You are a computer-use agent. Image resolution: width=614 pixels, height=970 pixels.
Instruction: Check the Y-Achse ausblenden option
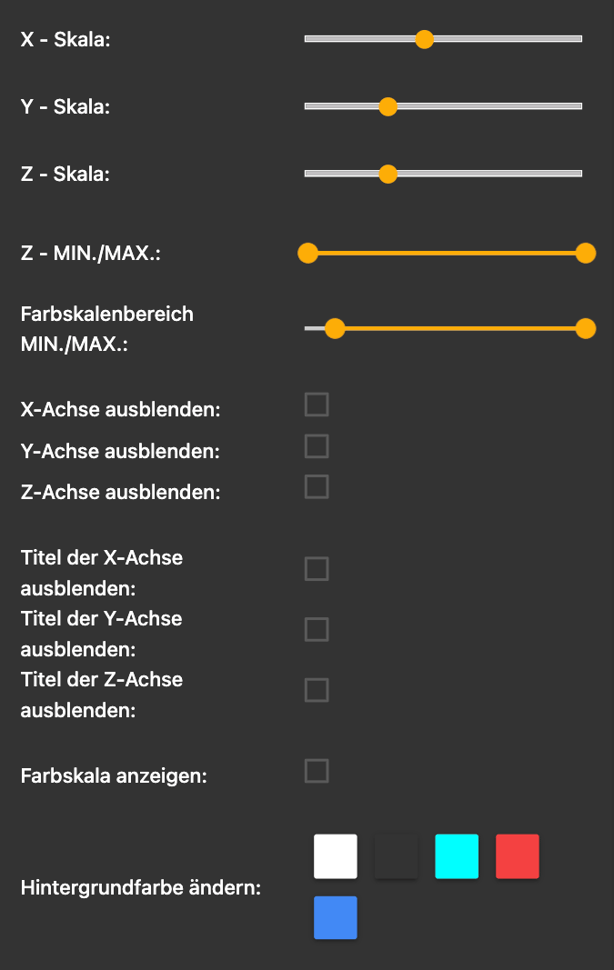coord(316,446)
